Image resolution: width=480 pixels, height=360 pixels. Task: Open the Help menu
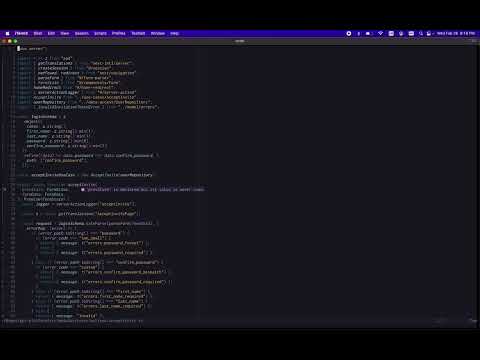tap(175, 33)
